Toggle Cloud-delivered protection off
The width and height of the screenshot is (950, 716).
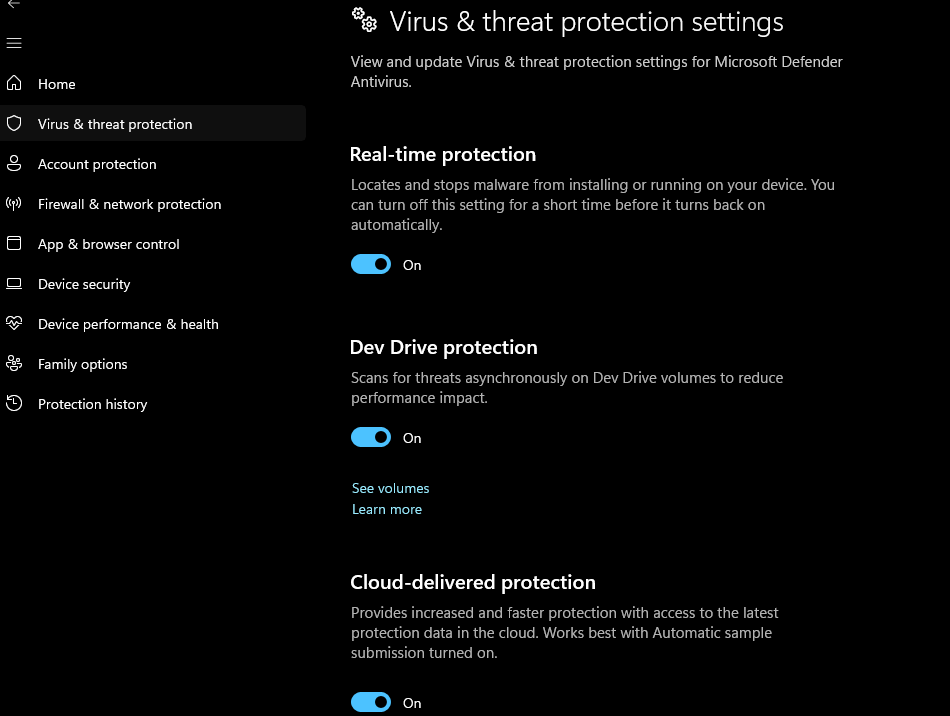tap(371, 703)
